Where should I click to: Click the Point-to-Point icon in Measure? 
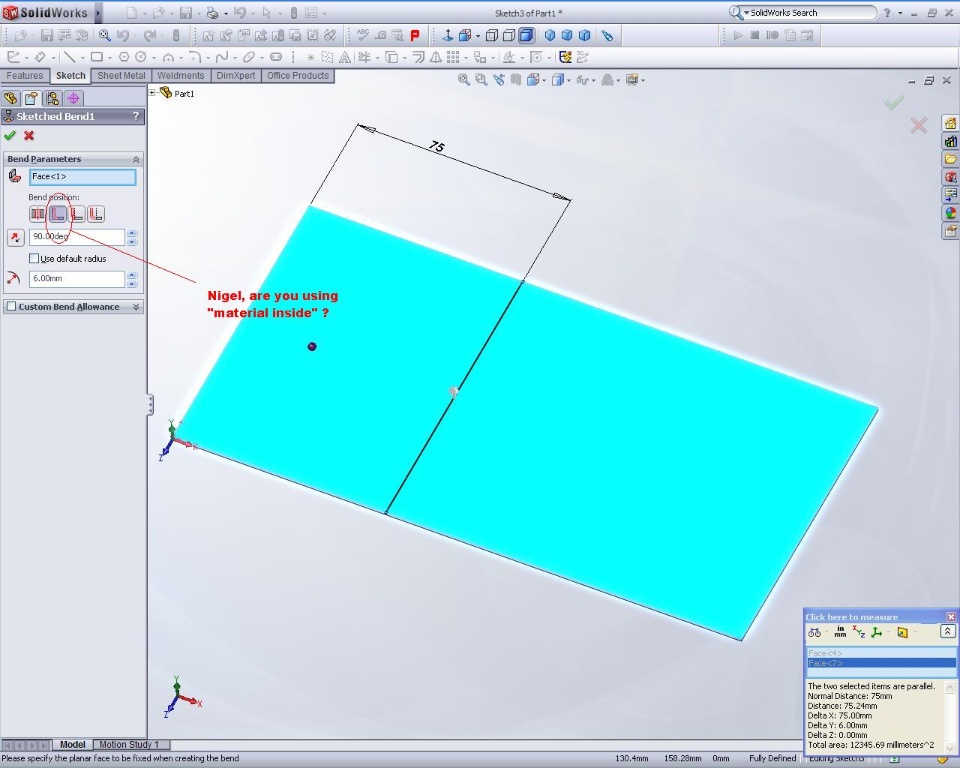[x=877, y=632]
